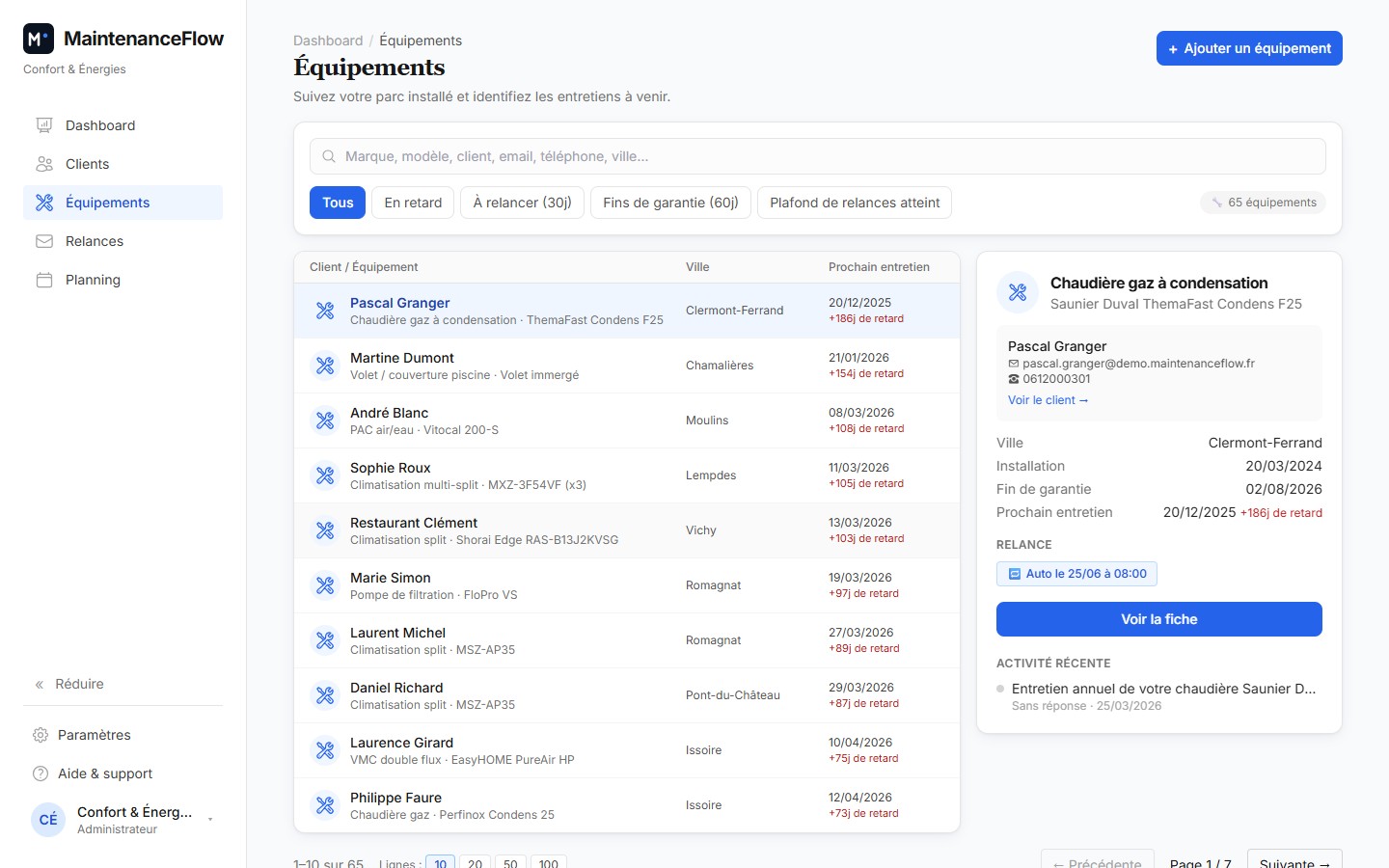Viewport: 1389px width, 868px height.
Task: Click the CE account avatar
Action: click(48, 820)
